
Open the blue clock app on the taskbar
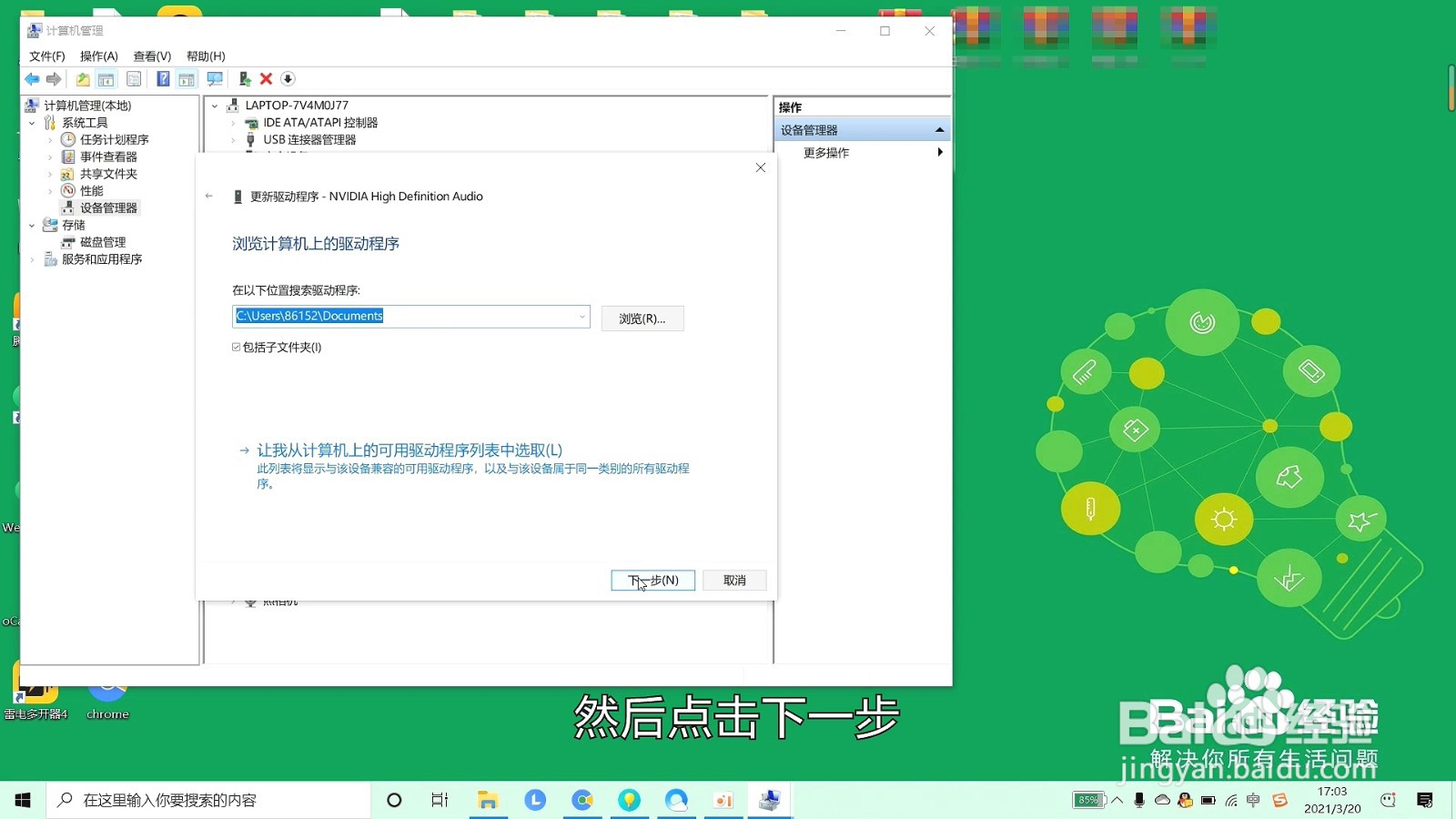coord(535,800)
